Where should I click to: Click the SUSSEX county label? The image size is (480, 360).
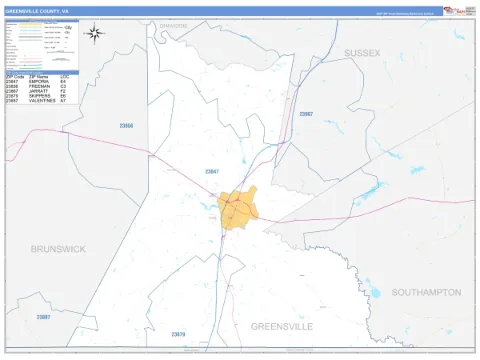click(362, 53)
